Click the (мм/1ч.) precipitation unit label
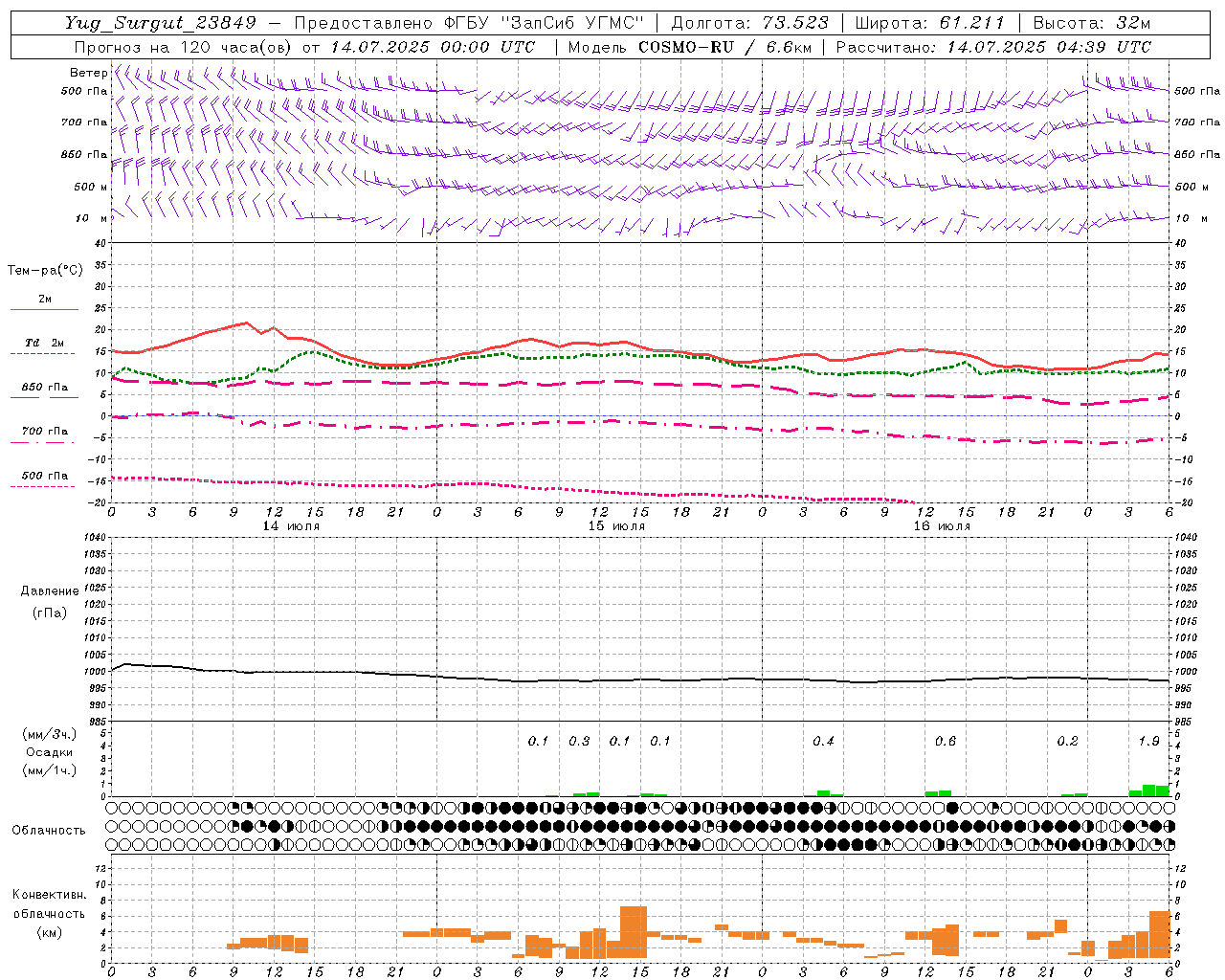The height and width of the screenshot is (980, 1225). point(49,770)
